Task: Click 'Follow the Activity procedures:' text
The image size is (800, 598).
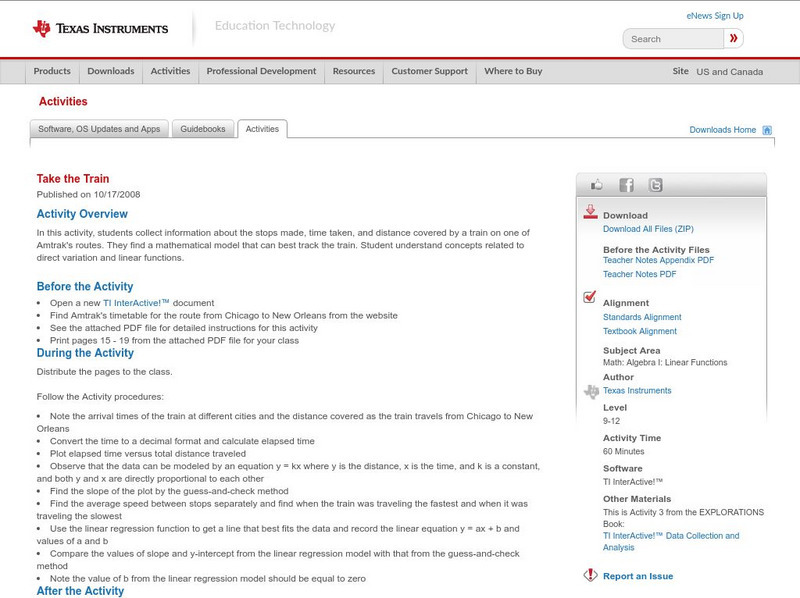Action: click(x=100, y=397)
